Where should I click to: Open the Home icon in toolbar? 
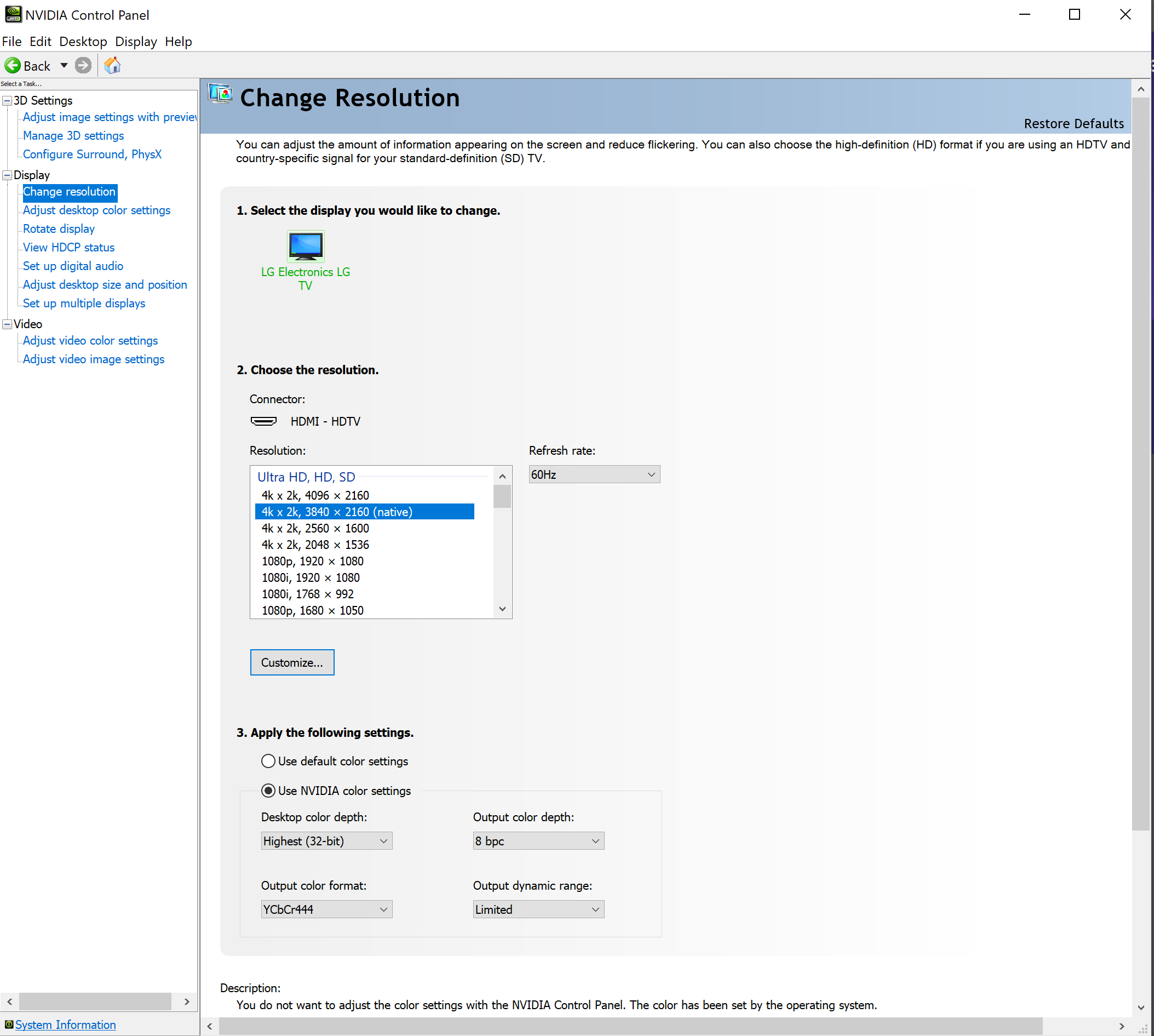pyautogui.click(x=112, y=65)
